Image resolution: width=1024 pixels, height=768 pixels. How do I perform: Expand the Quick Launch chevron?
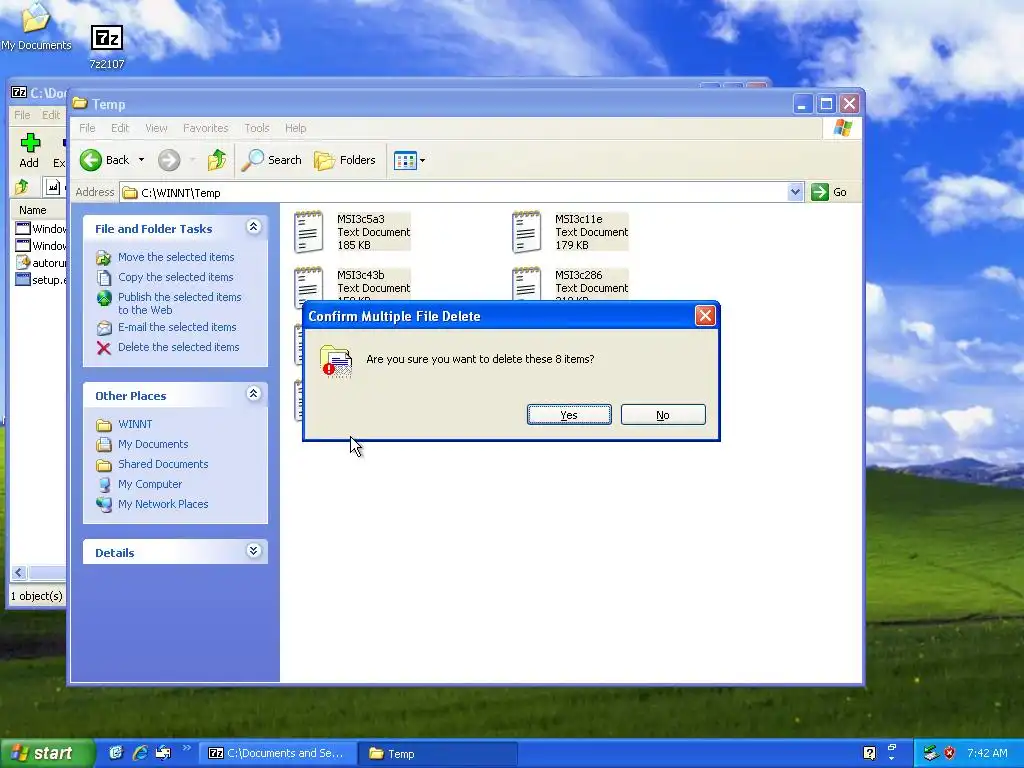click(x=186, y=748)
